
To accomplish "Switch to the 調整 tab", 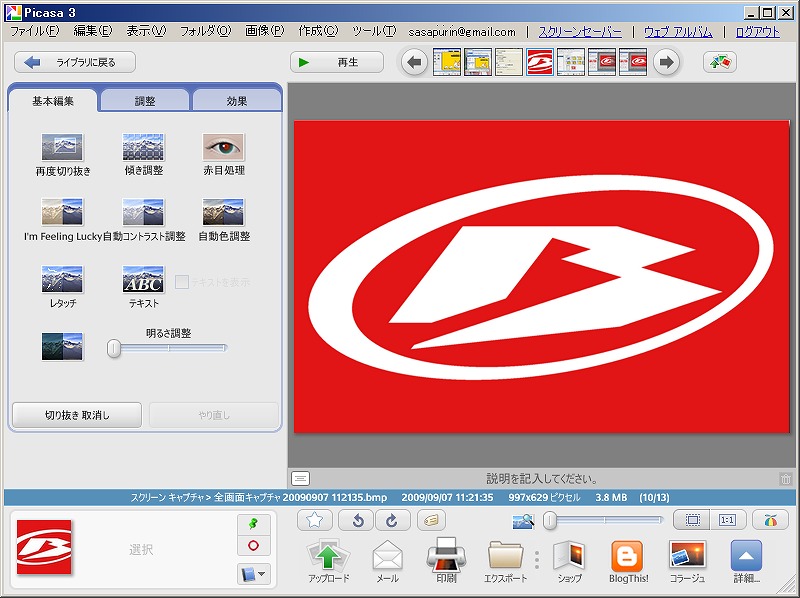I will (145, 101).
